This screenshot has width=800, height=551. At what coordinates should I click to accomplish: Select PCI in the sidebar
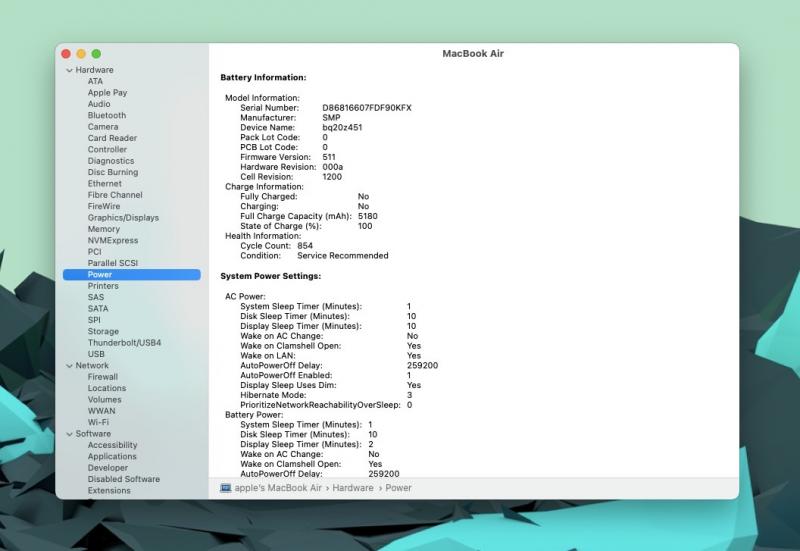pos(94,252)
